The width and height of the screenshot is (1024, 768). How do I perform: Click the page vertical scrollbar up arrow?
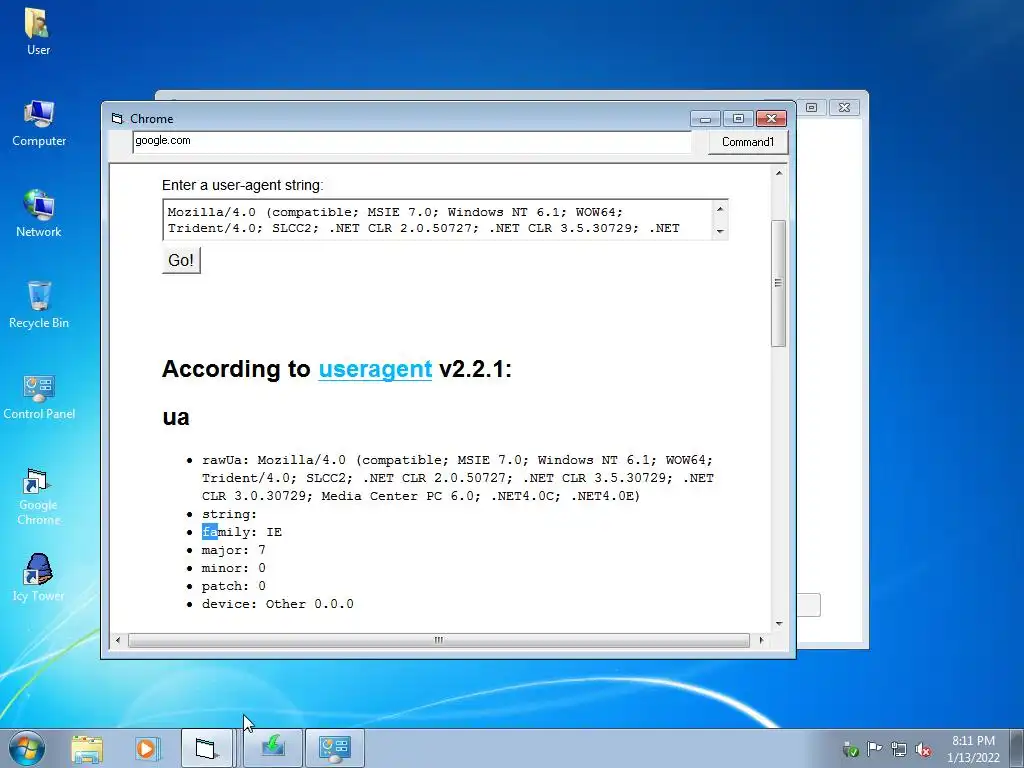[x=778, y=173]
